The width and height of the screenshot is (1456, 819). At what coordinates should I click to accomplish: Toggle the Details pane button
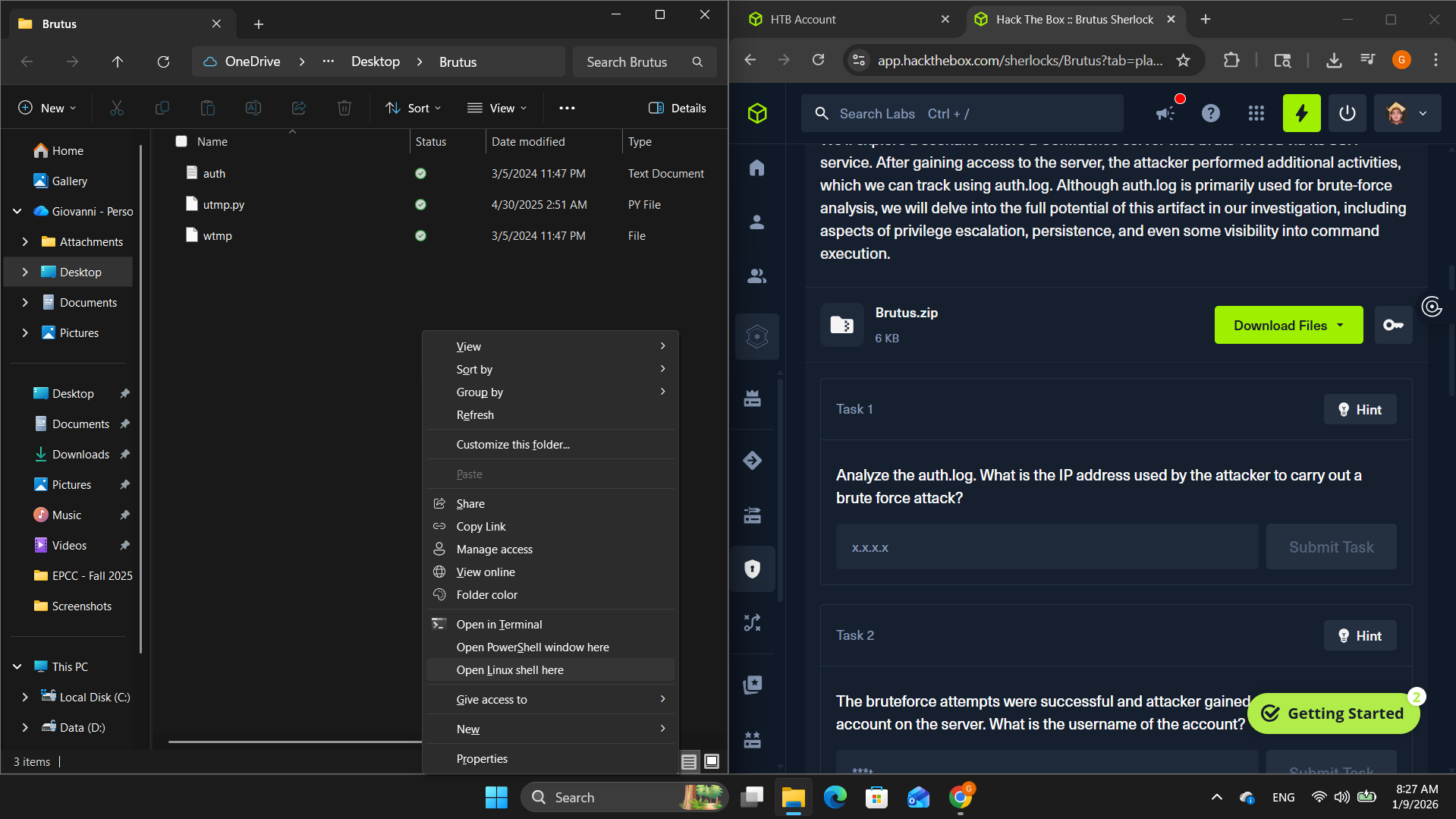click(x=678, y=108)
